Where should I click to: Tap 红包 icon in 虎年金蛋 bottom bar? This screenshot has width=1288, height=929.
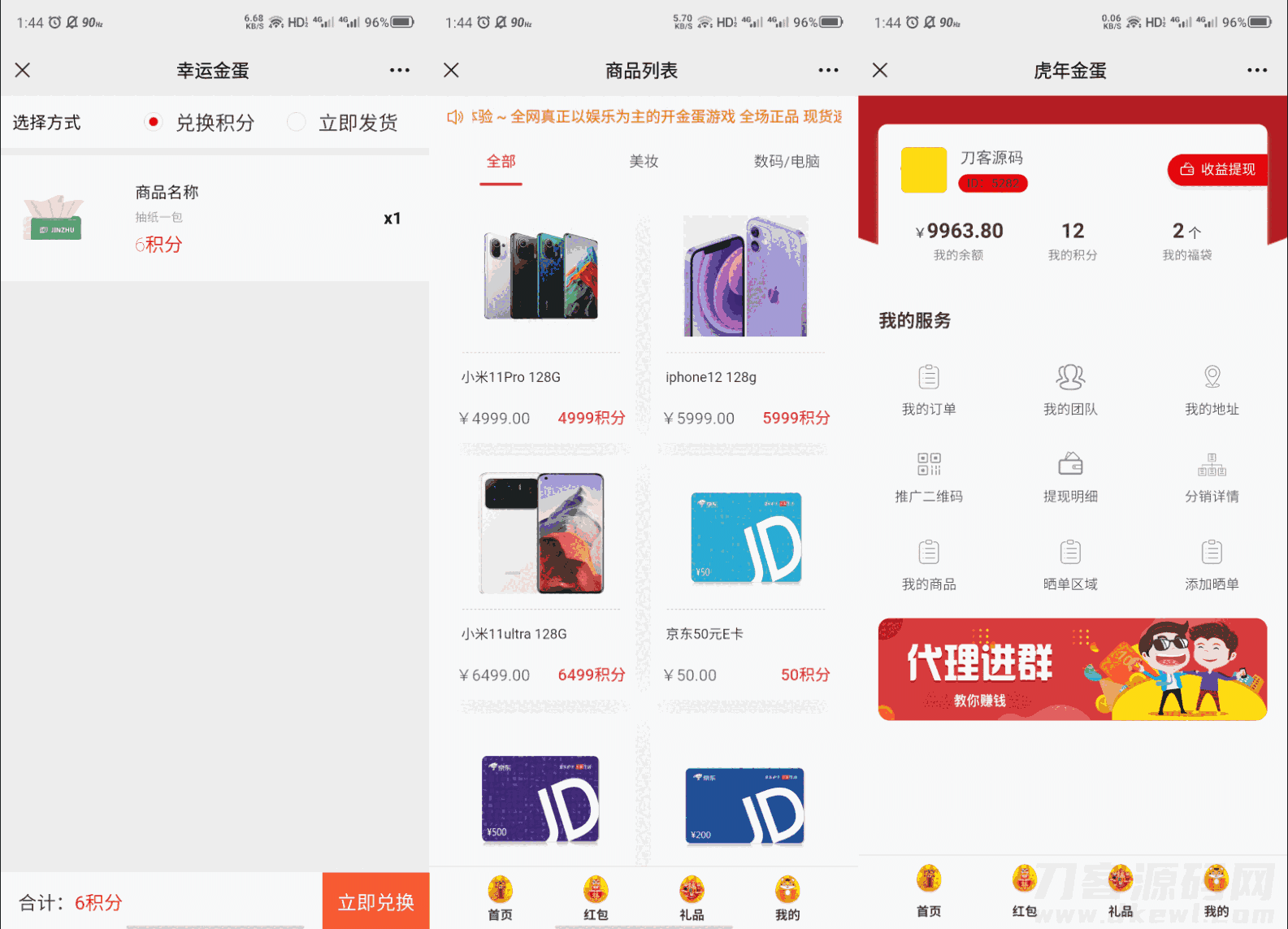(1025, 879)
